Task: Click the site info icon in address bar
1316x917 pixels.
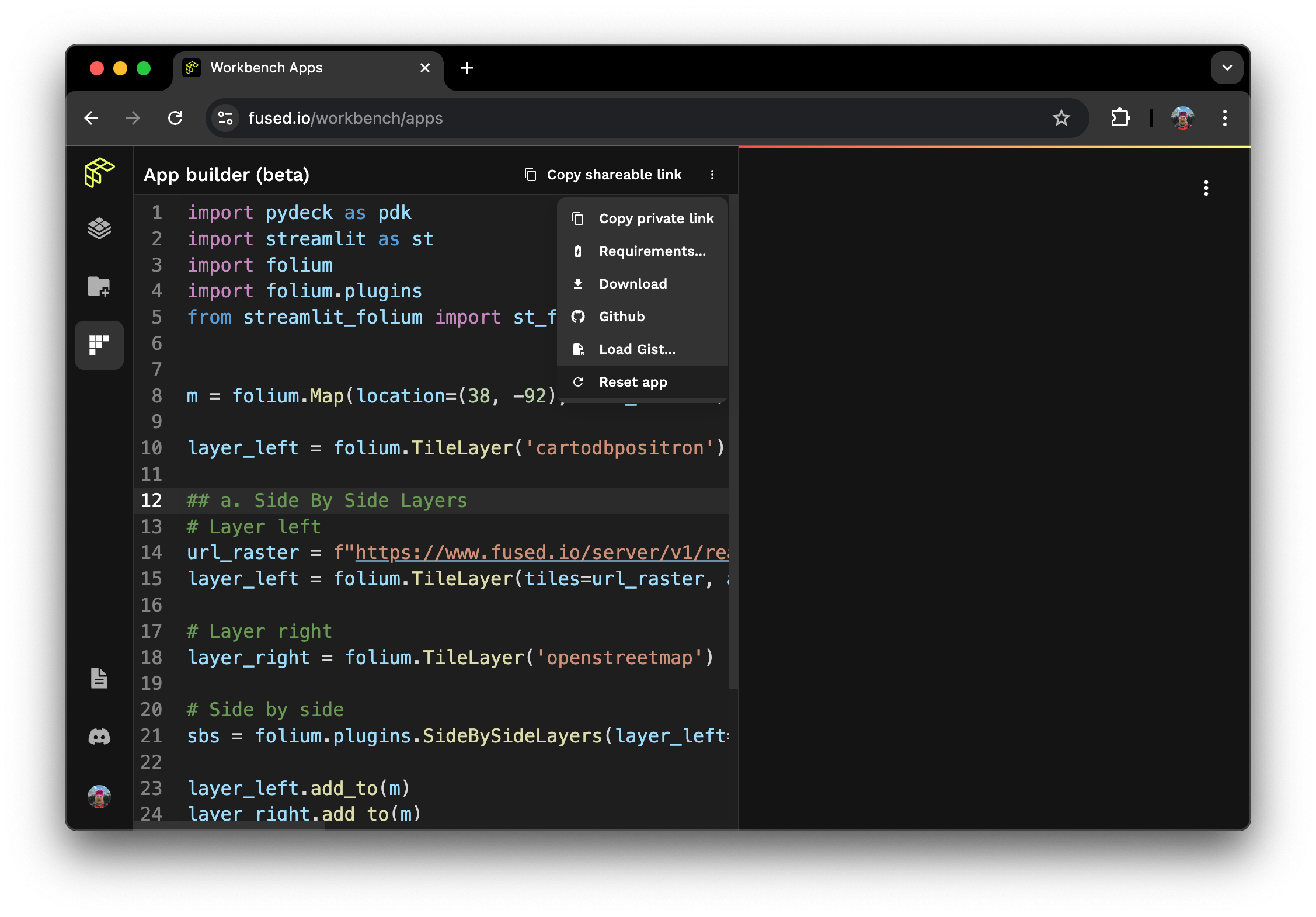Action: tap(225, 118)
